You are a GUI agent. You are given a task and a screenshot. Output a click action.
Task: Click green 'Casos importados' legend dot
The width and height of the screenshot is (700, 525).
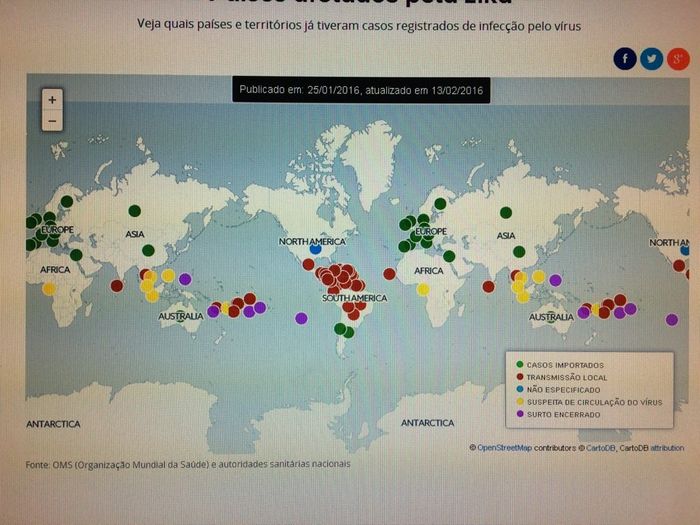pyautogui.click(x=521, y=365)
